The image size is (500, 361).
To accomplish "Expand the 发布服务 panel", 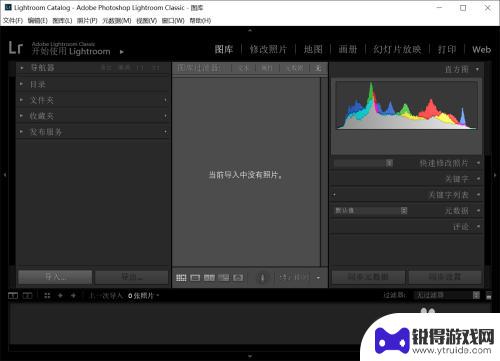I will [x=22, y=132].
